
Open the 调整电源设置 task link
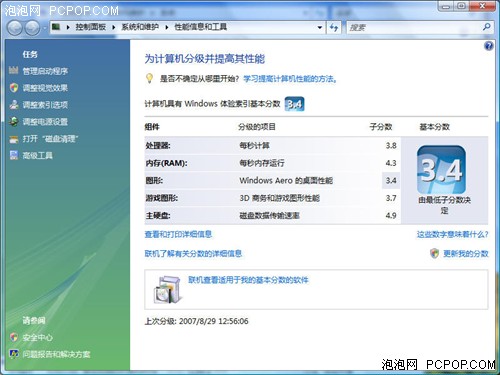coord(45,122)
